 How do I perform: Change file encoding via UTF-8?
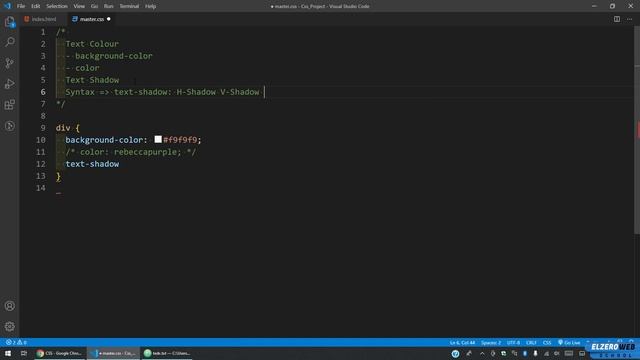tap(513, 342)
